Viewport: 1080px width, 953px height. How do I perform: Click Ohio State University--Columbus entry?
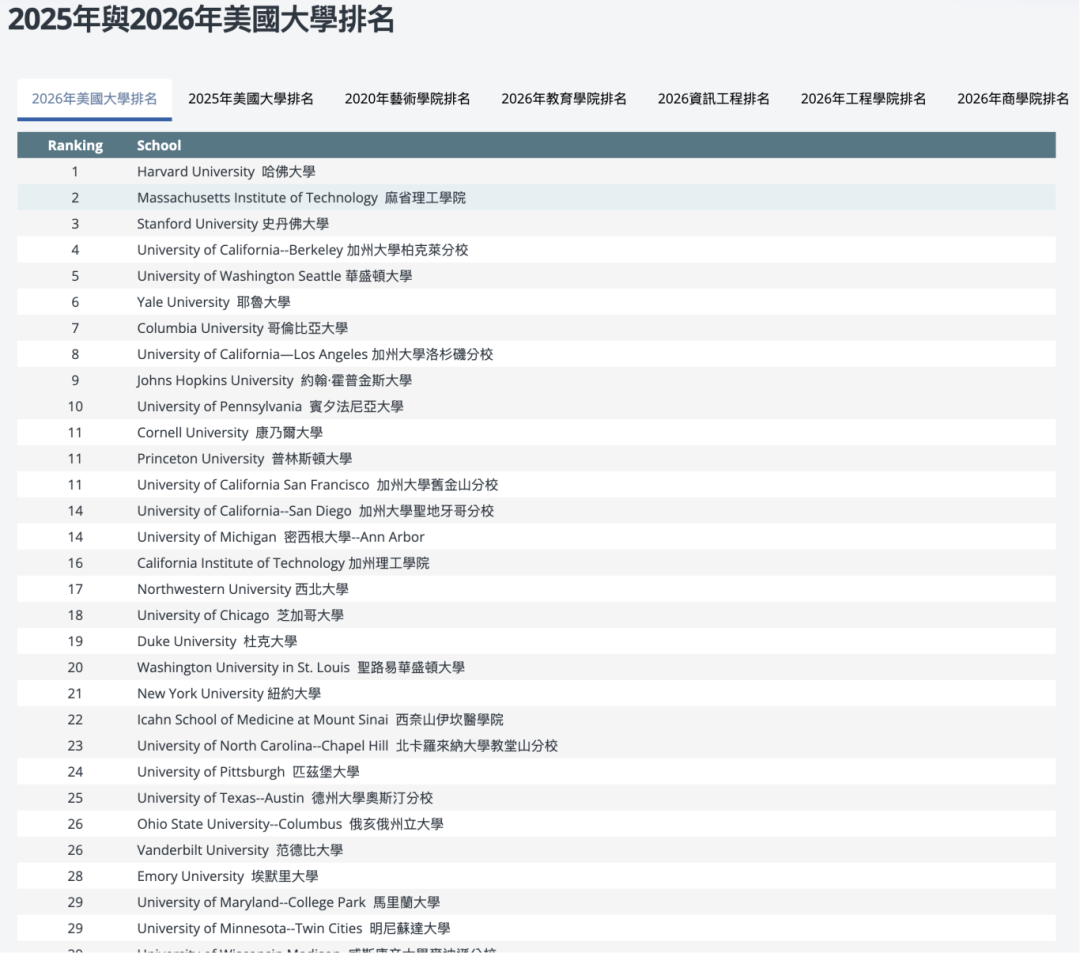(x=290, y=824)
